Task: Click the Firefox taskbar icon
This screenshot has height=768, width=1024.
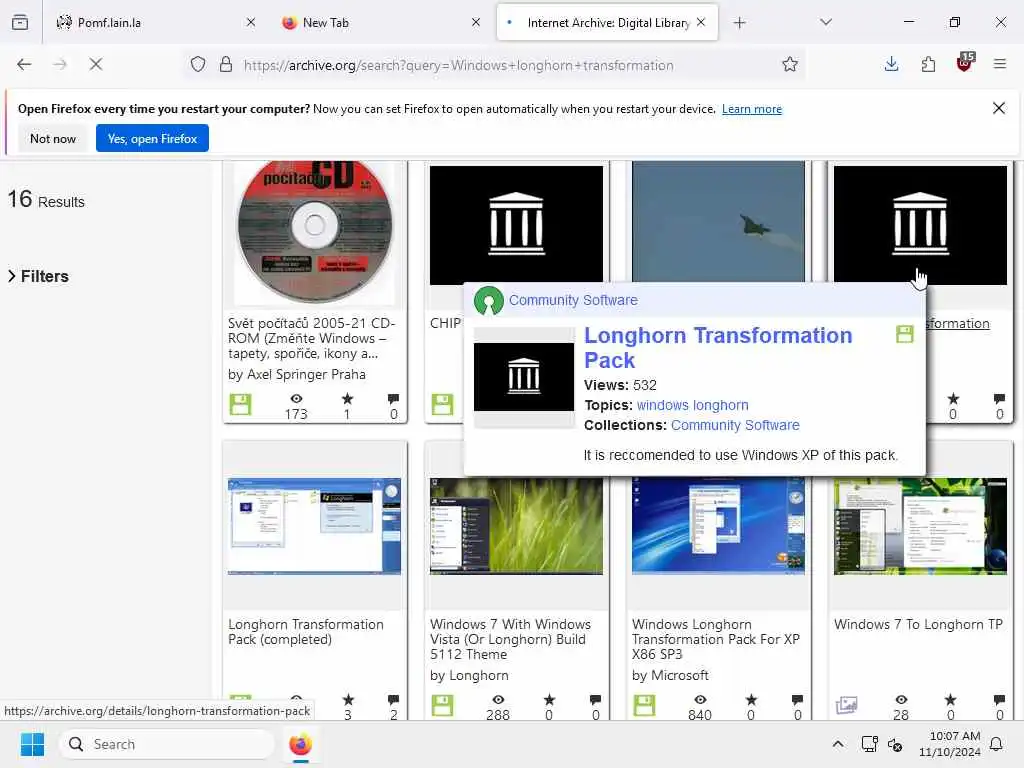Action: 300,744
